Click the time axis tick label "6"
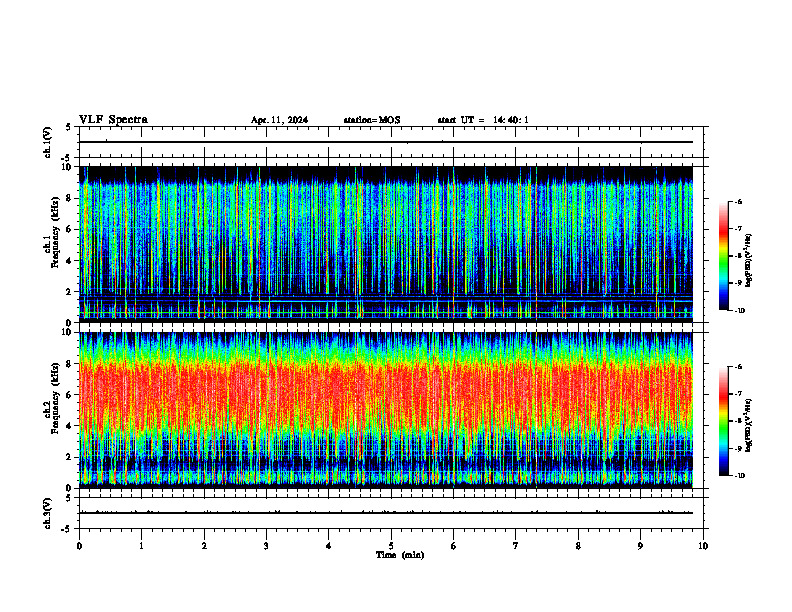This screenshot has height=612, width=792. pyautogui.click(x=454, y=546)
